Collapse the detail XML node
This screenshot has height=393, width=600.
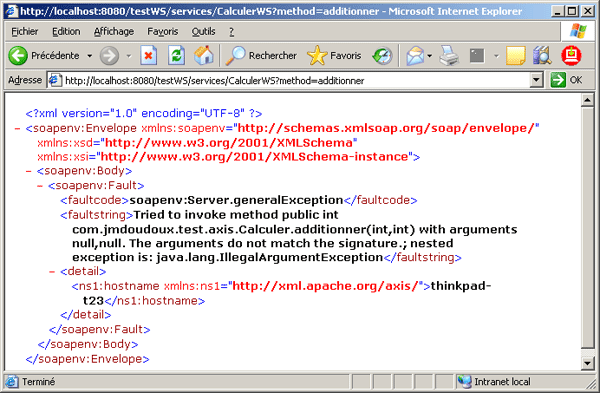pyautogui.click(x=52, y=272)
